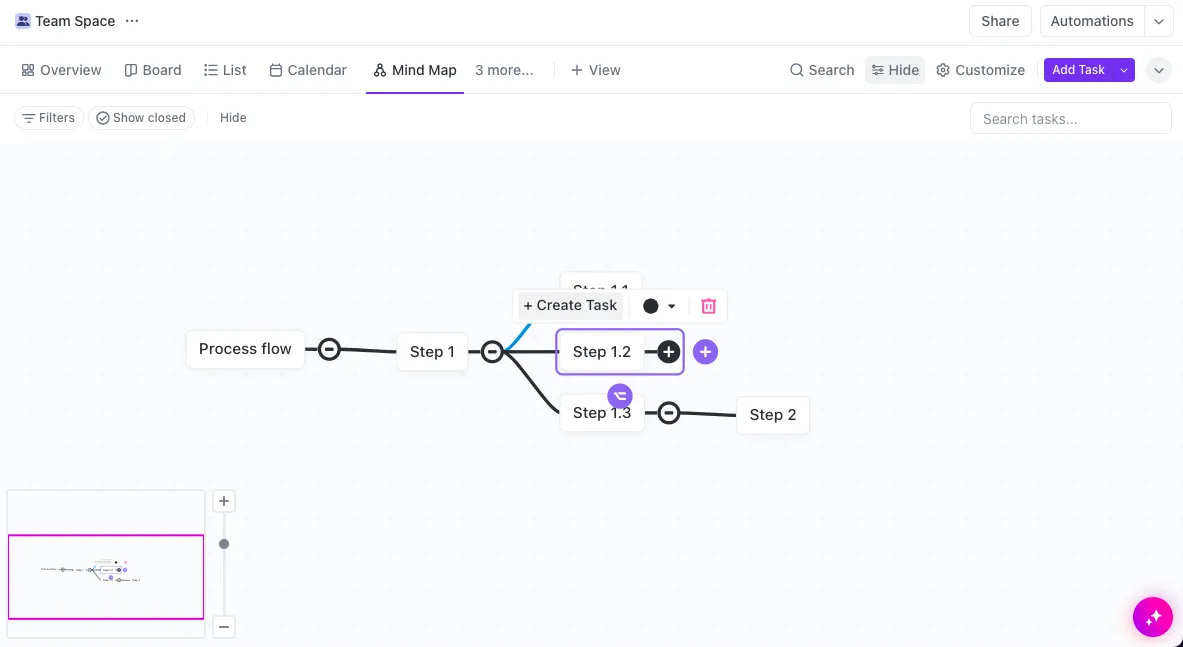Select the Step 1.2 node

[x=602, y=351]
